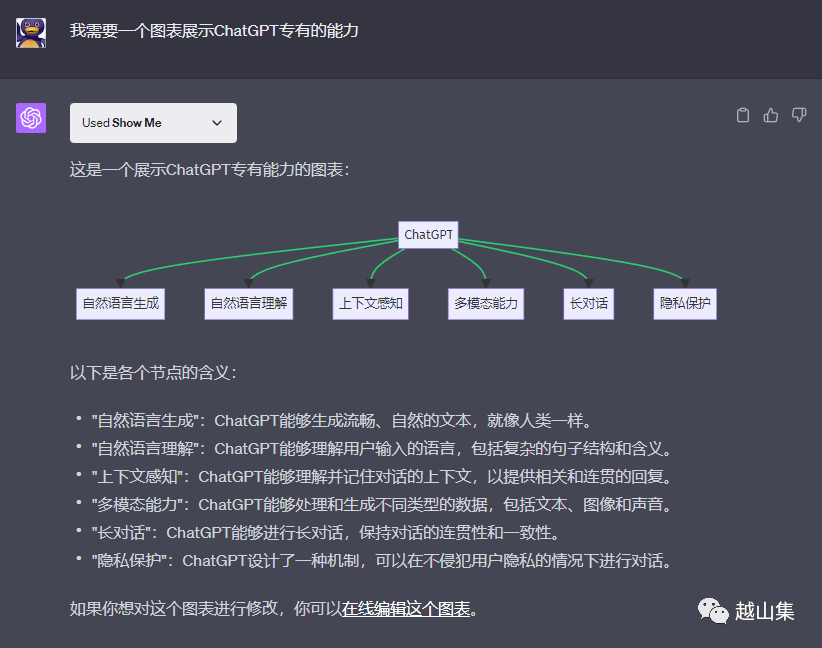Screen dimensions: 822x648
Task: Click the heading 以下是各个节点的含义
Action: tap(153, 373)
